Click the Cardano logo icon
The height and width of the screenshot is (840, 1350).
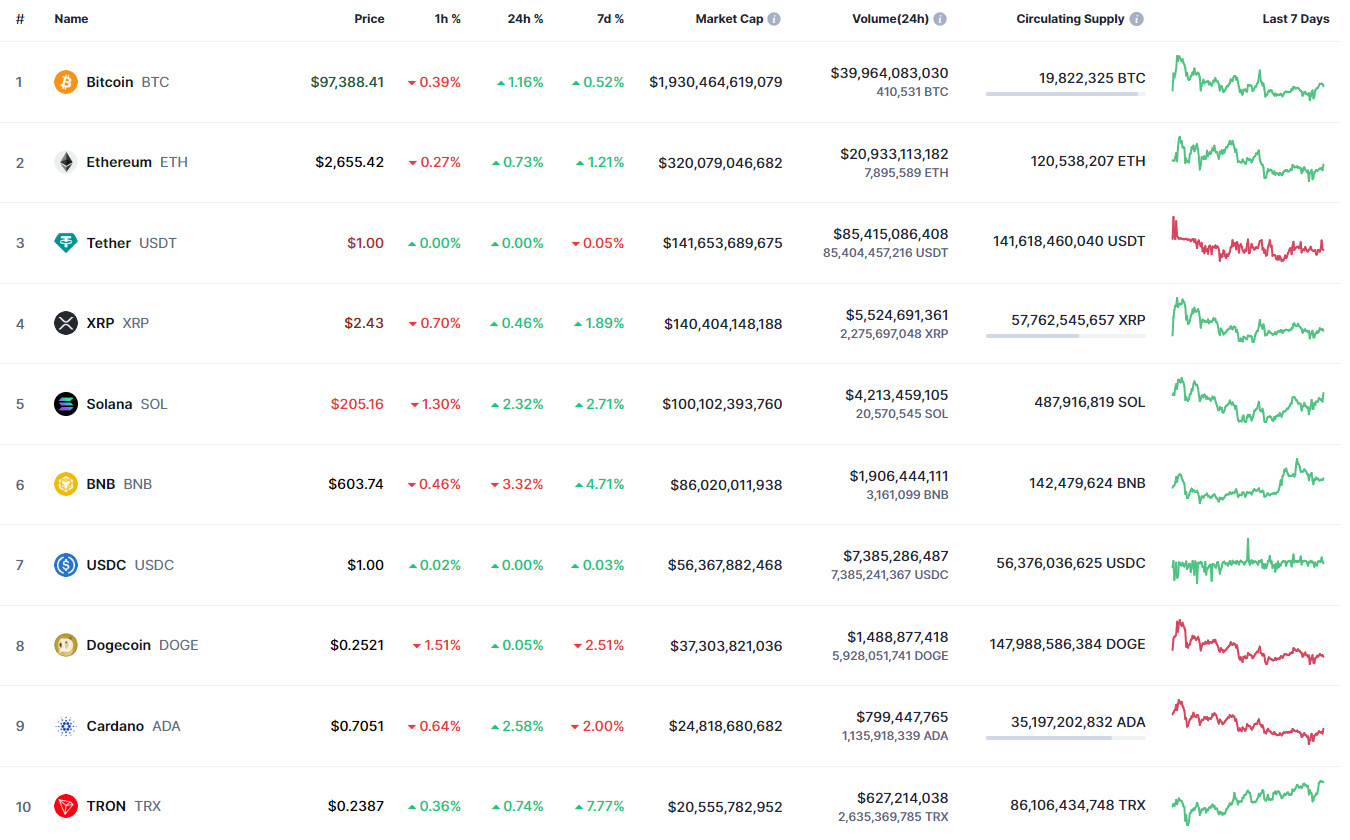(65, 726)
